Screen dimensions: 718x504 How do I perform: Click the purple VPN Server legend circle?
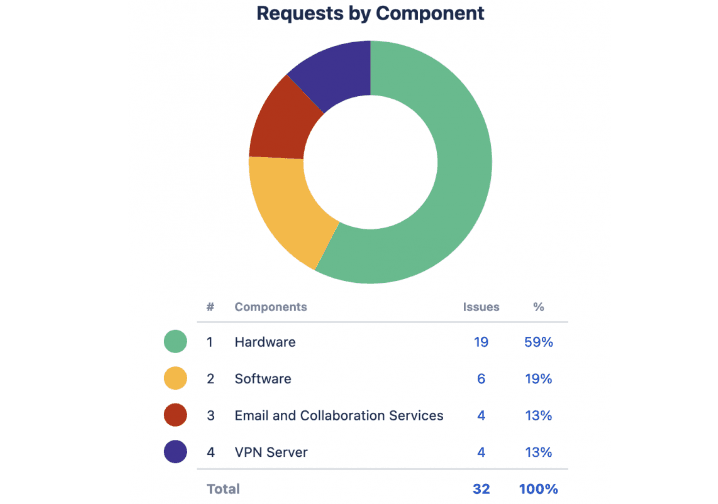coord(175,452)
